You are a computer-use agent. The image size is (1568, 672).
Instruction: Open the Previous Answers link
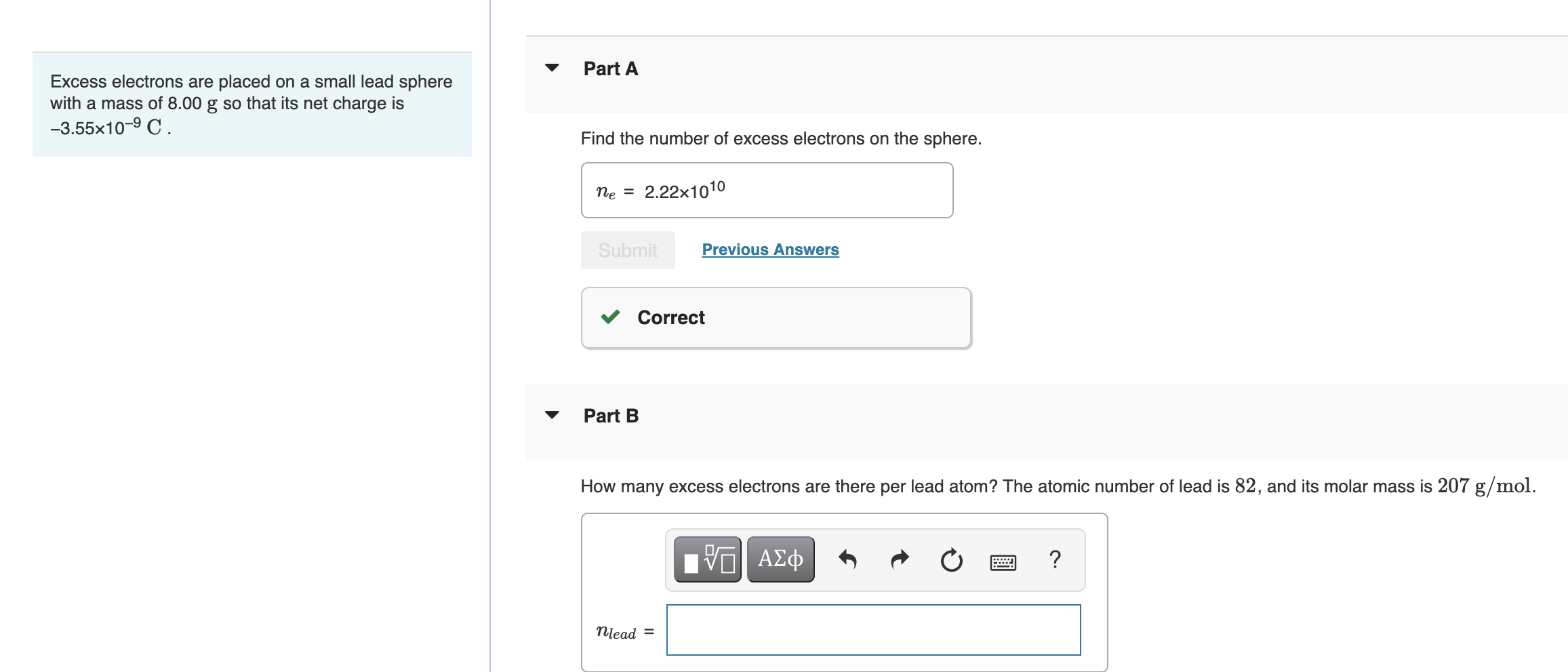770,250
